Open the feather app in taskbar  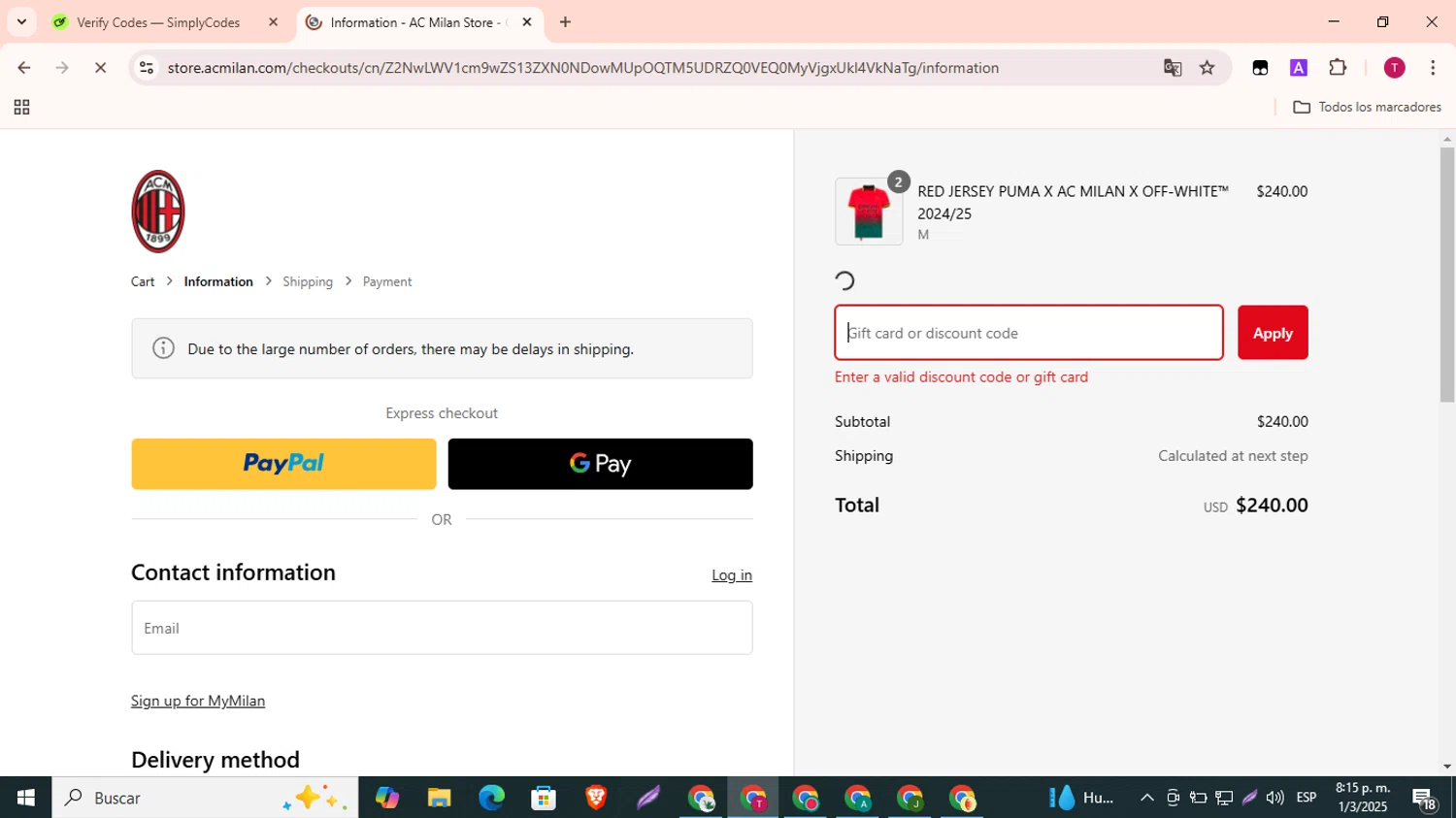648,798
